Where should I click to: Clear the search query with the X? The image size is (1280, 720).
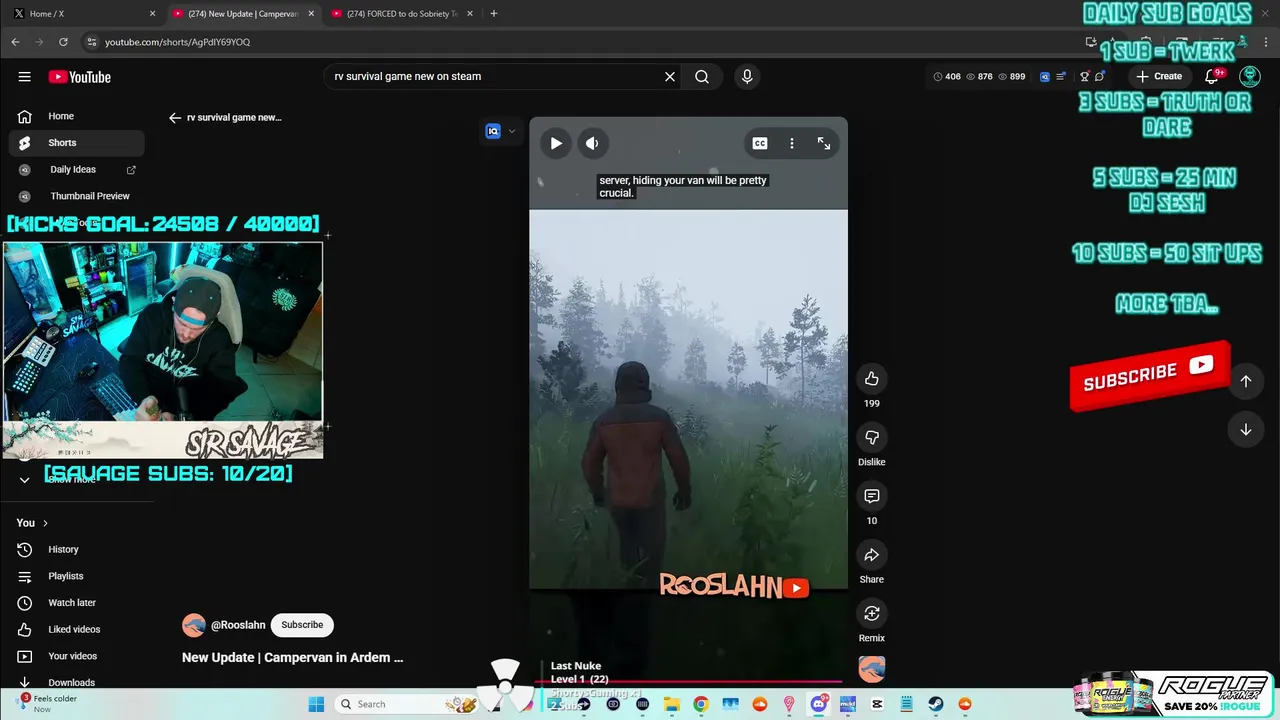[670, 76]
